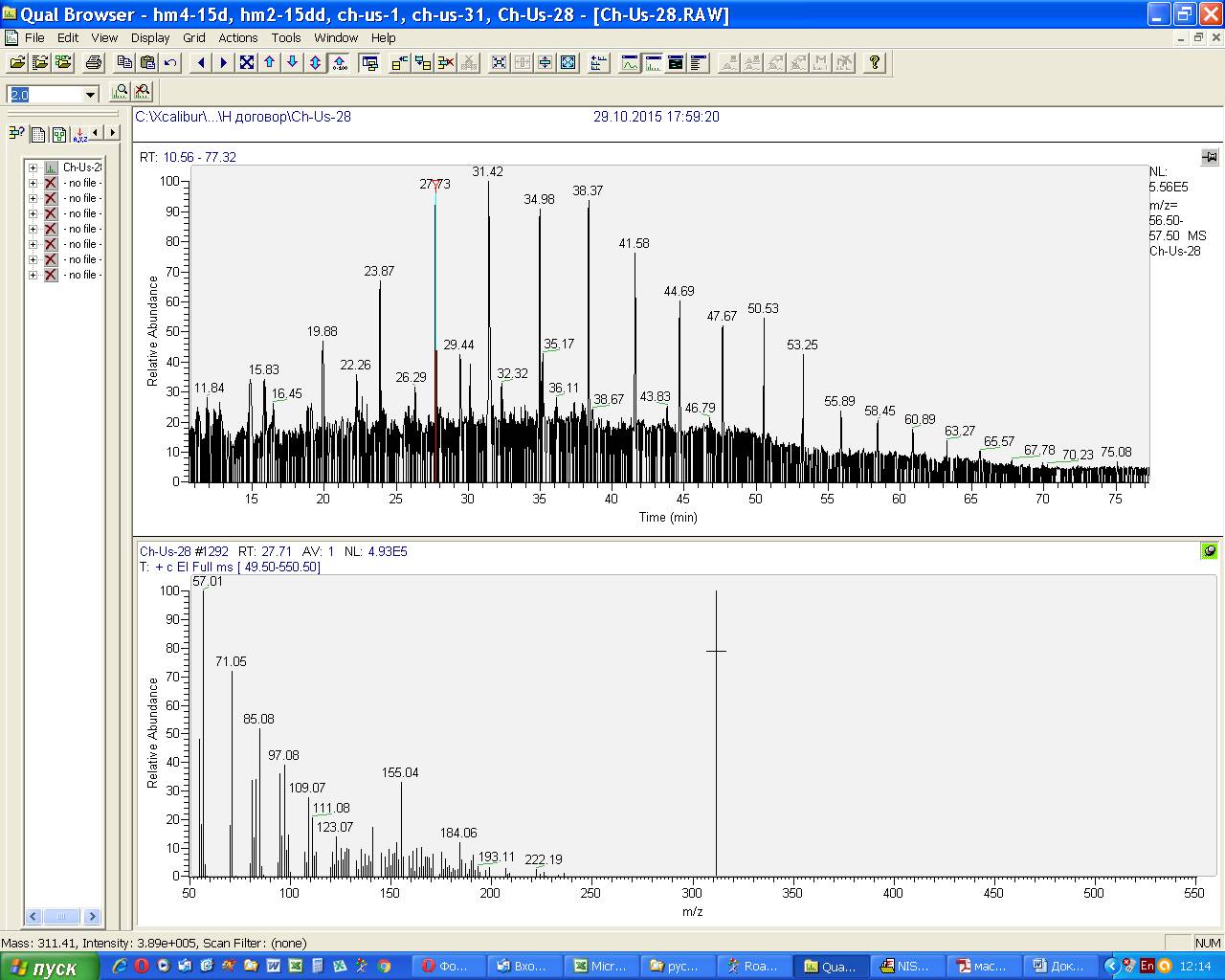Click the delete cell grid icon
This screenshot has height=980, width=1225.
pyautogui.click(x=446, y=63)
